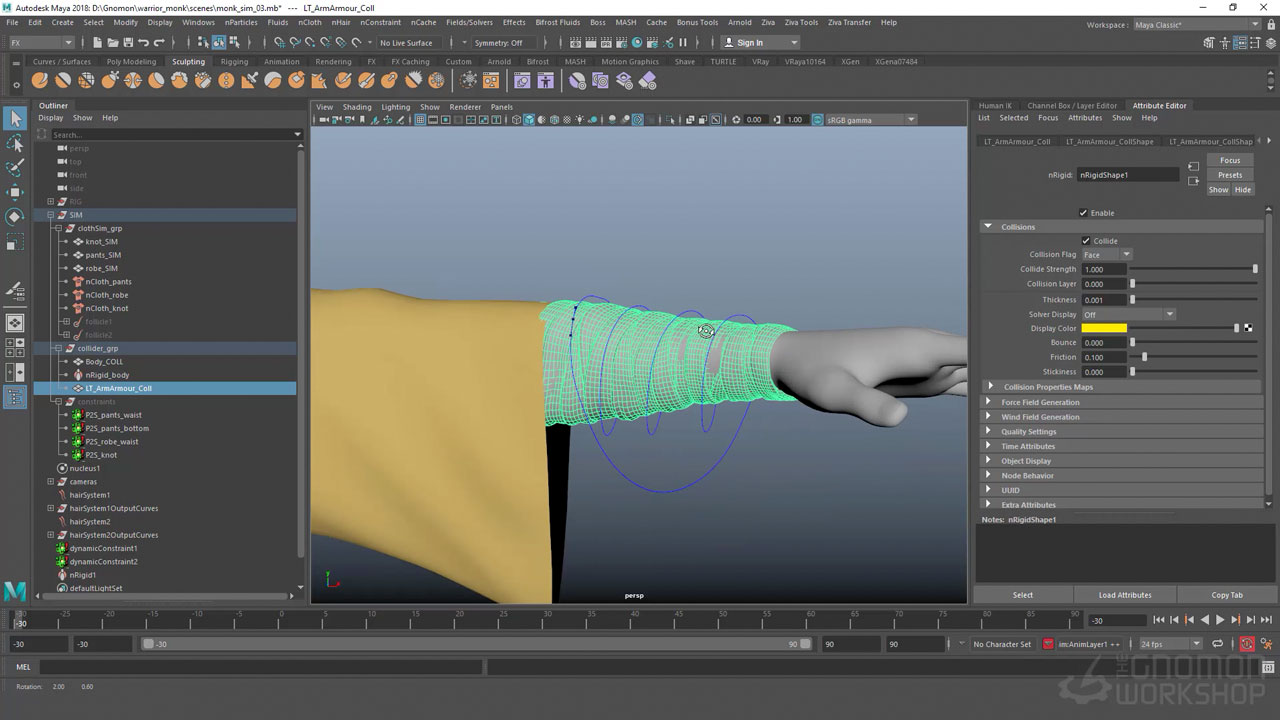Toggle the Collide checkbox
The width and height of the screenshot is (1280, 720).
(x=1086, y=241)
